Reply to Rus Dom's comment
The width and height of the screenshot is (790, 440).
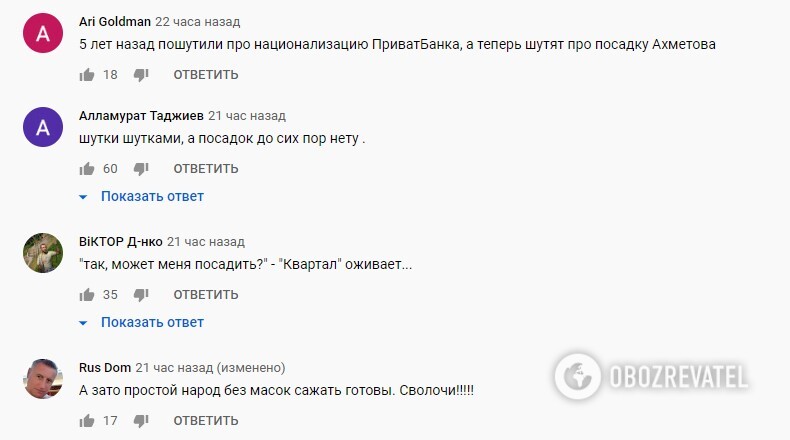click(x=206, y=421)
